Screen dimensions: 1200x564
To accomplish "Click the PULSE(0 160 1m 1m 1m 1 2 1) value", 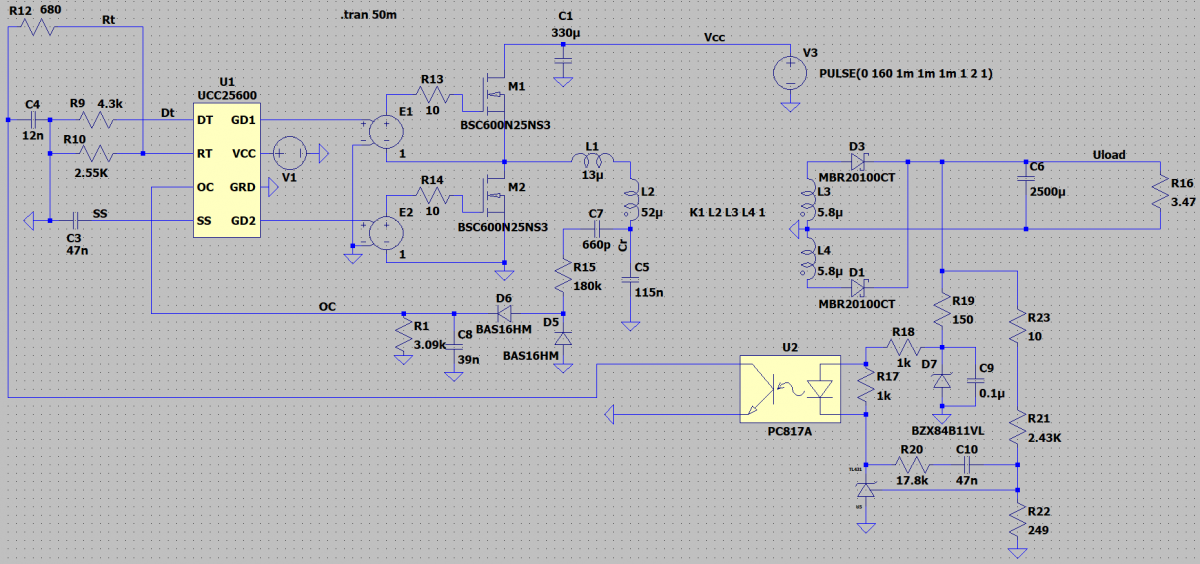I will pyautogui.click(x=905, y=74).
